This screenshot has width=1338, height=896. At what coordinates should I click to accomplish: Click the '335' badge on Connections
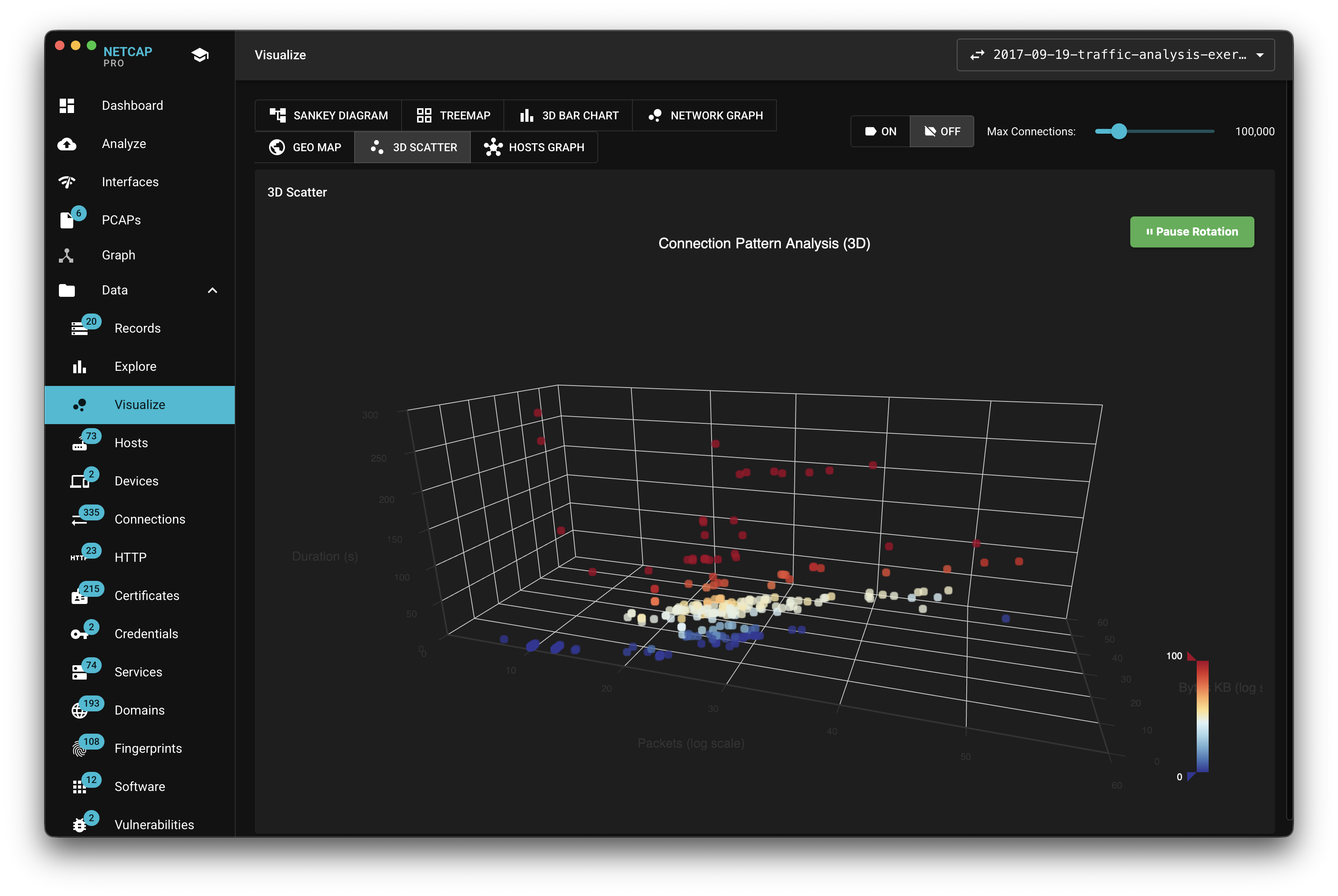[92, 512]
